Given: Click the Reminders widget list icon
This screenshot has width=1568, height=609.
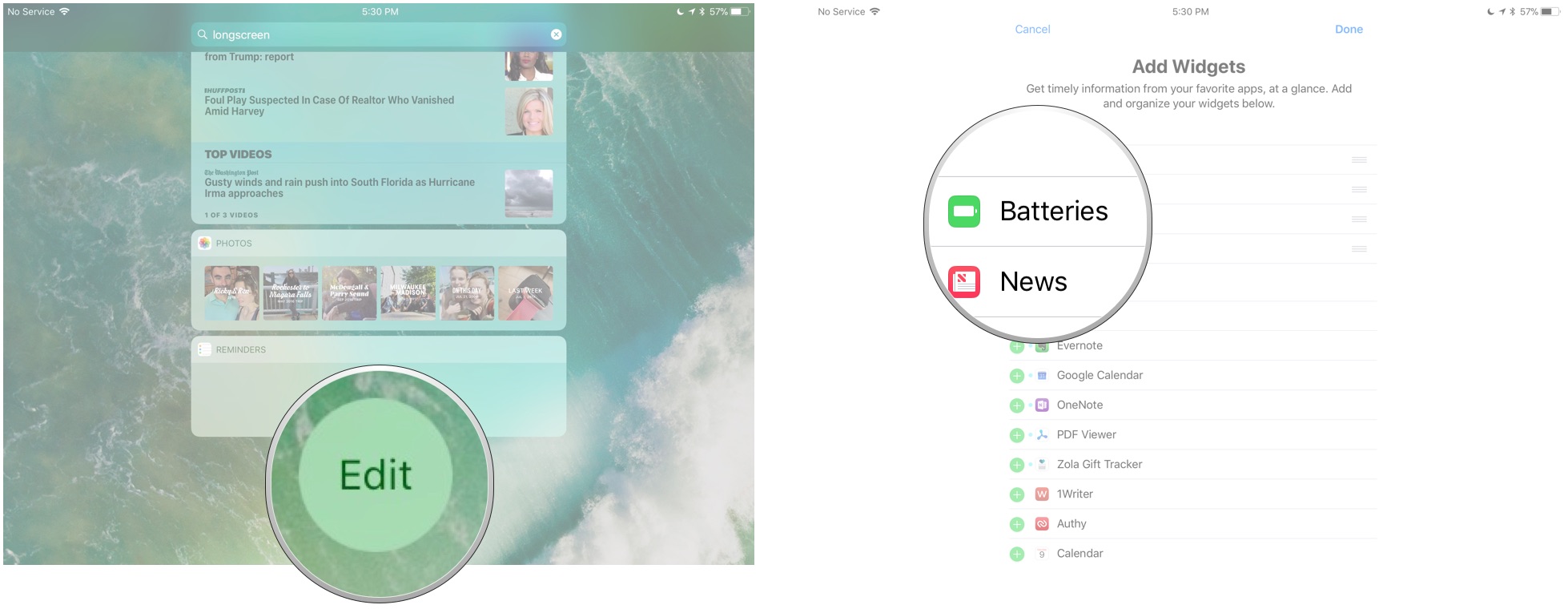Looking at the screenshot, I should 204,349.
